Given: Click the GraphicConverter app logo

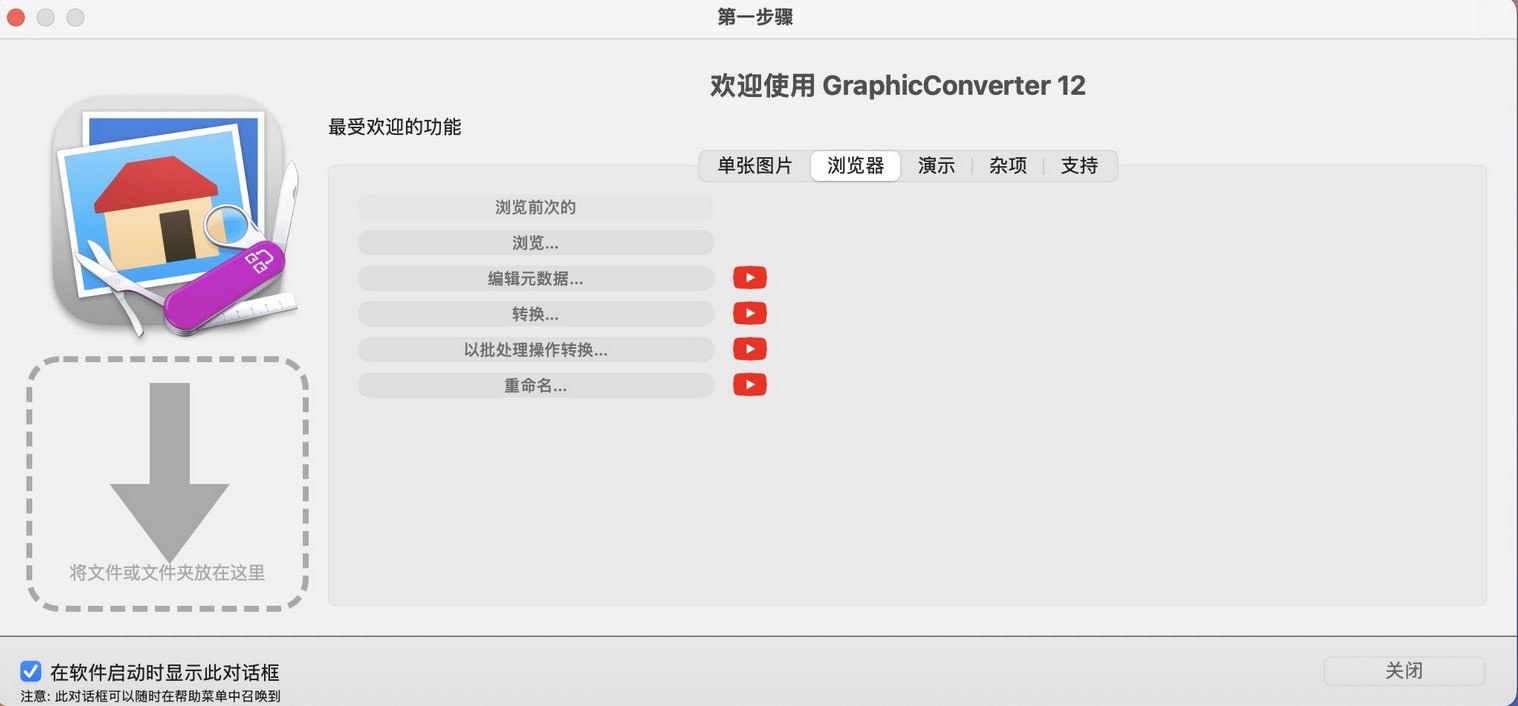Looking at the screenshot, I should 175,218.
